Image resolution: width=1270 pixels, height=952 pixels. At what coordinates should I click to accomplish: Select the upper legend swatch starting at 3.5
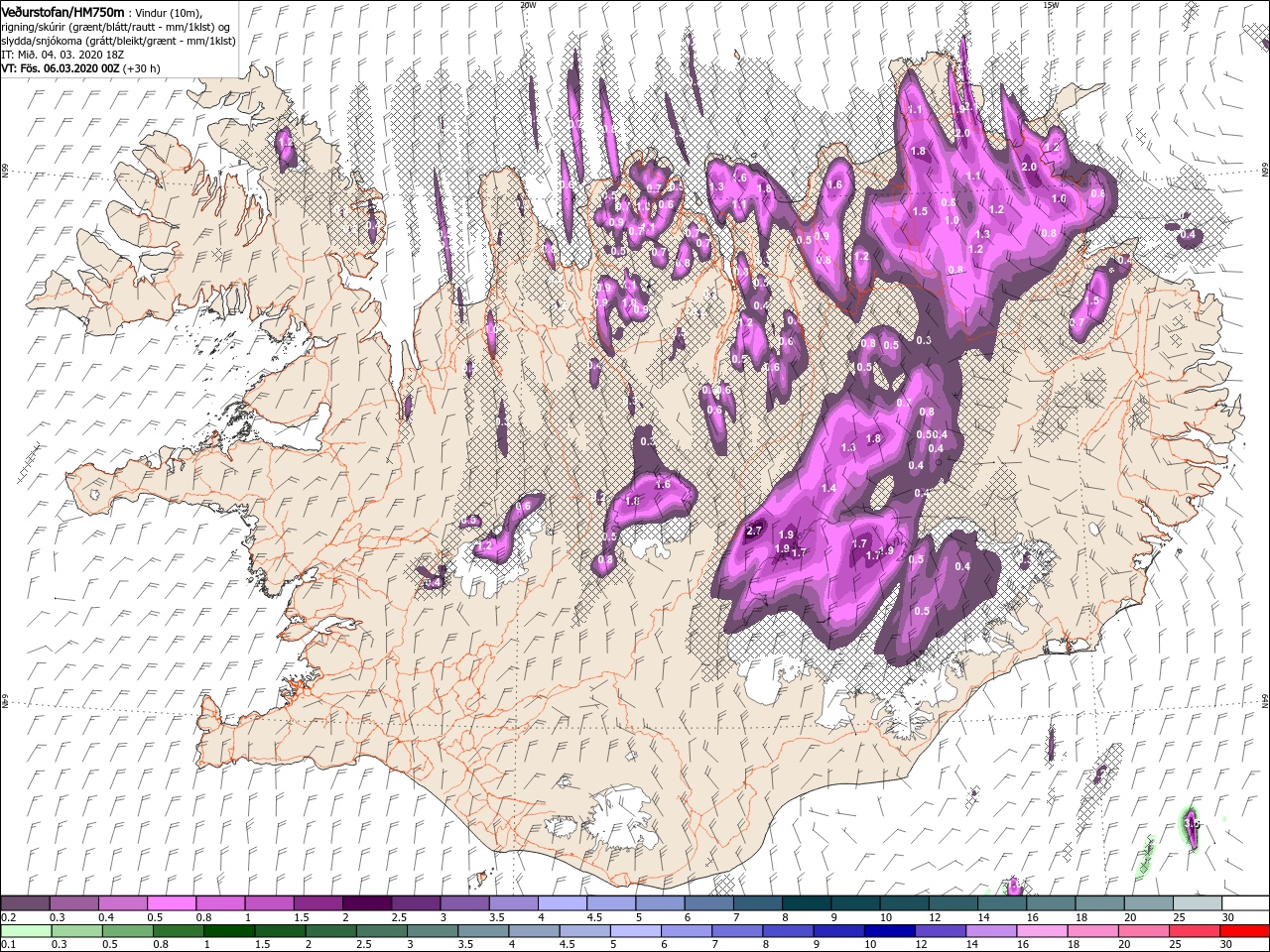click(512, 903)
